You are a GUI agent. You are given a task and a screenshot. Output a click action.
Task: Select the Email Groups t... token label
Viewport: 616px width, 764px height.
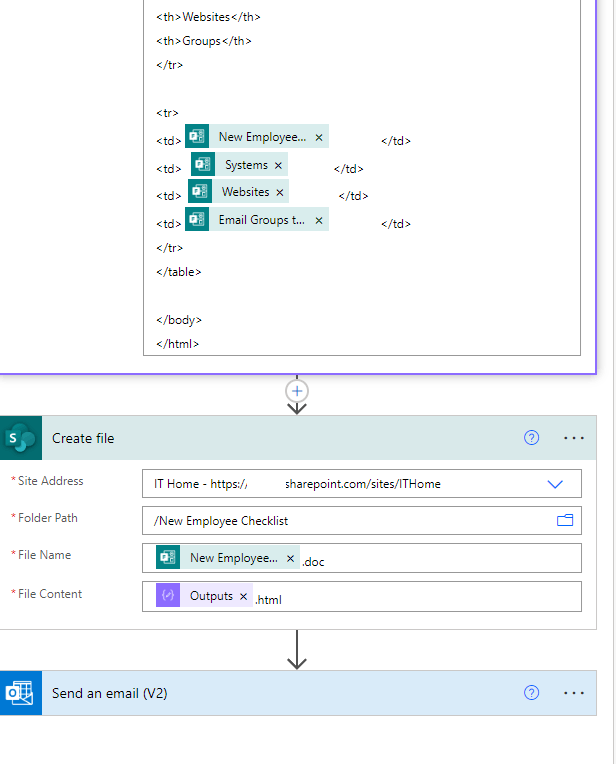coord(262,220)
